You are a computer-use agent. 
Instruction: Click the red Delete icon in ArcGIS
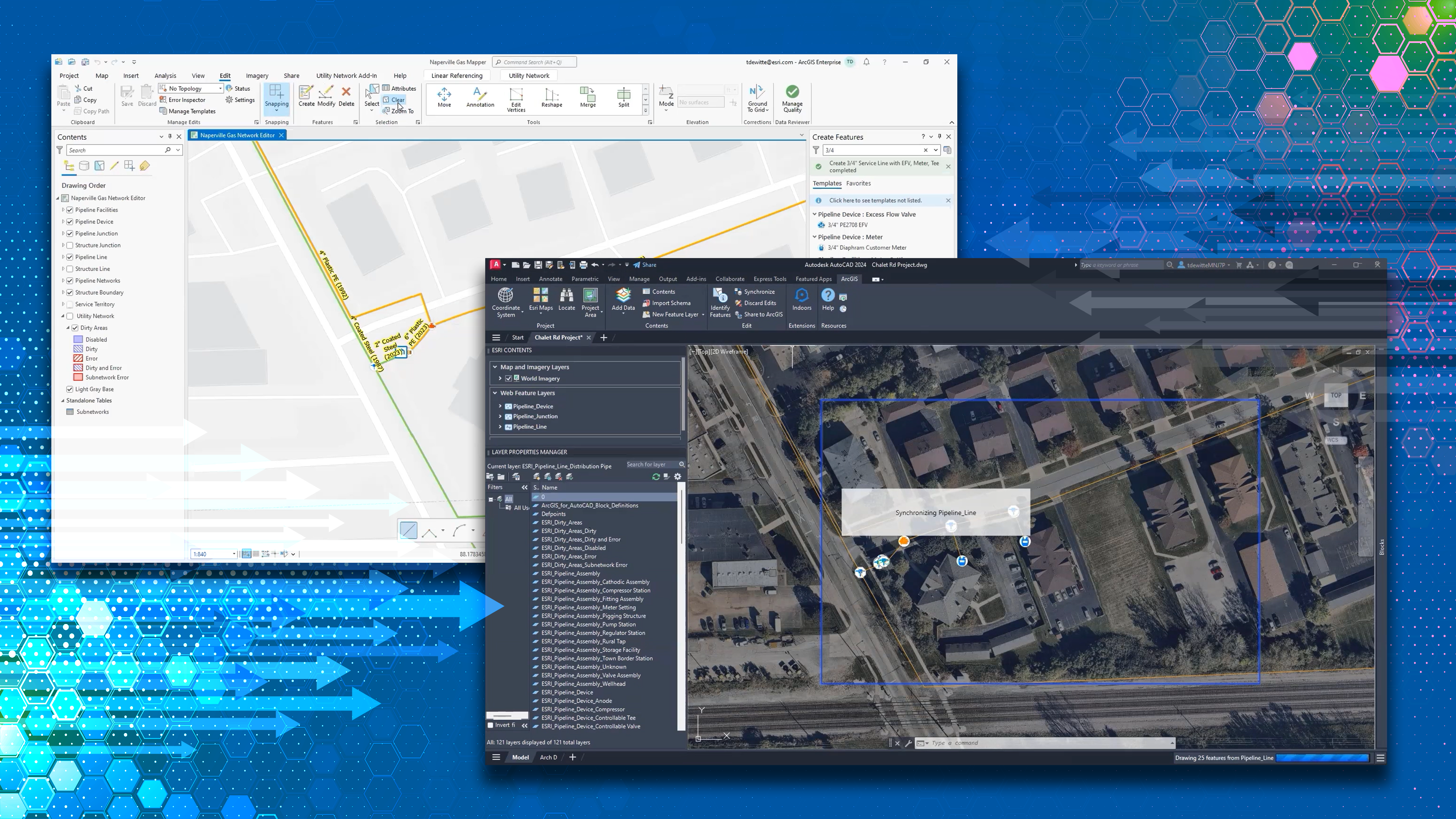click(x=347, y=96)
